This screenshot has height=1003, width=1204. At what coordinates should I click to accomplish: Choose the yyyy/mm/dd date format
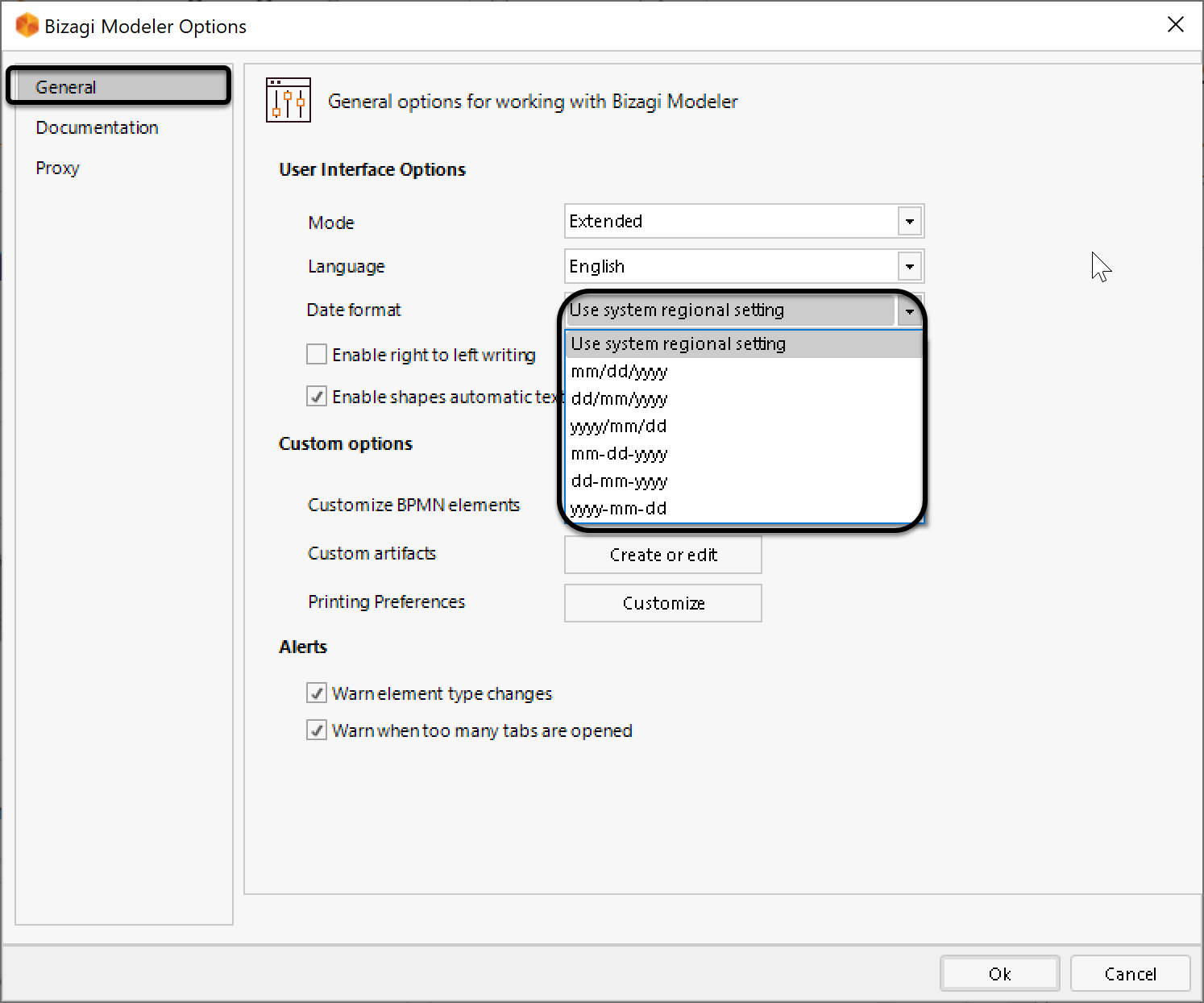[x=744, y=427]
